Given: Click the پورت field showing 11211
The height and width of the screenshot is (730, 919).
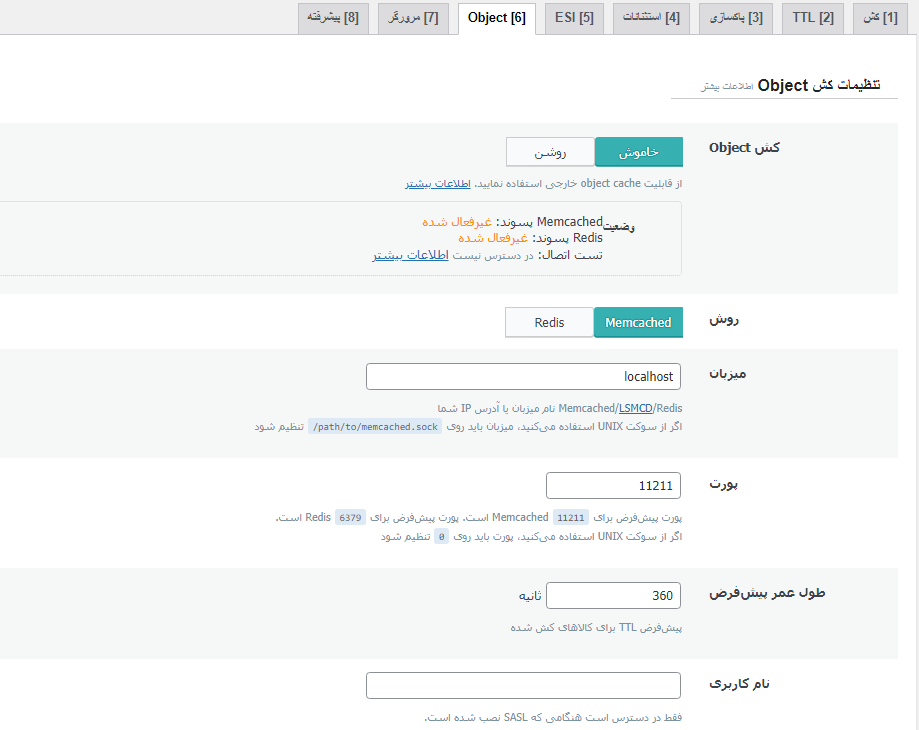Looking at the screenshot, I should [x=613, y=485].
